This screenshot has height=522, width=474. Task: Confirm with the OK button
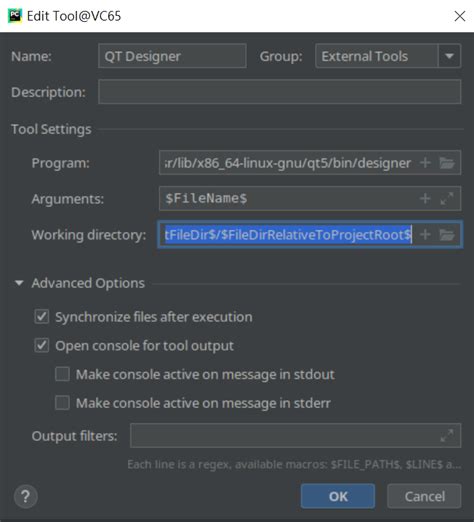coord(338,496)
